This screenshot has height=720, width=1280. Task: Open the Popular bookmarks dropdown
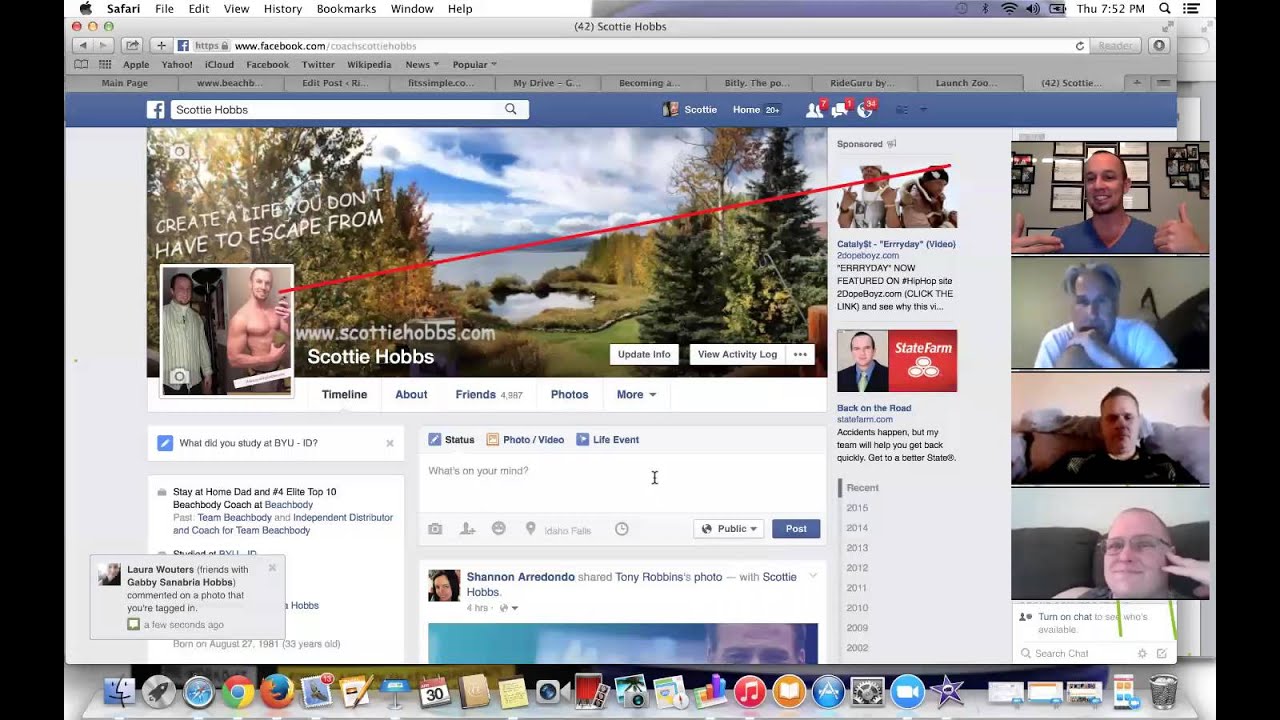point(474,65)
